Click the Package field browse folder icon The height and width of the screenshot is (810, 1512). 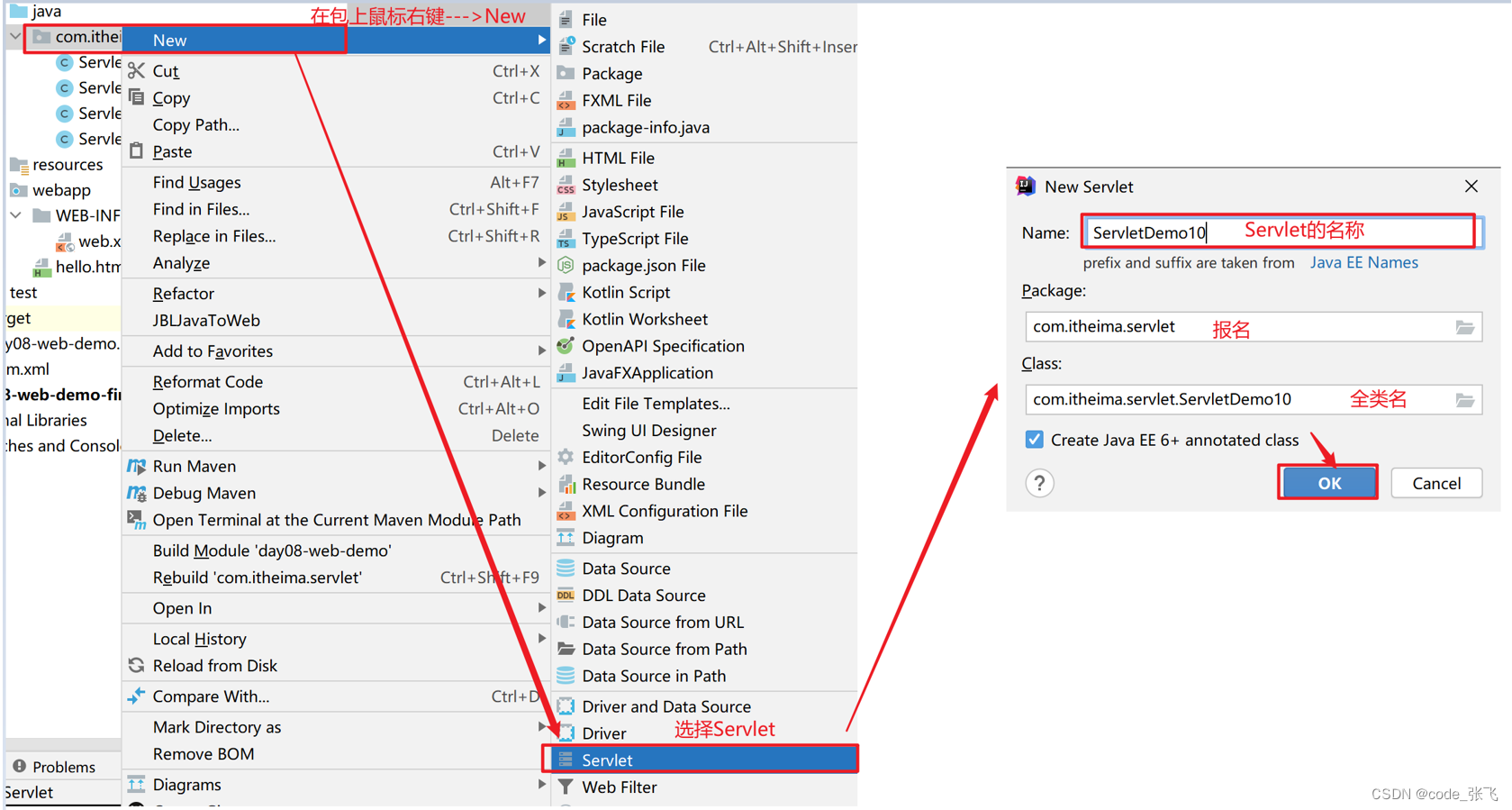[1465, 327]
